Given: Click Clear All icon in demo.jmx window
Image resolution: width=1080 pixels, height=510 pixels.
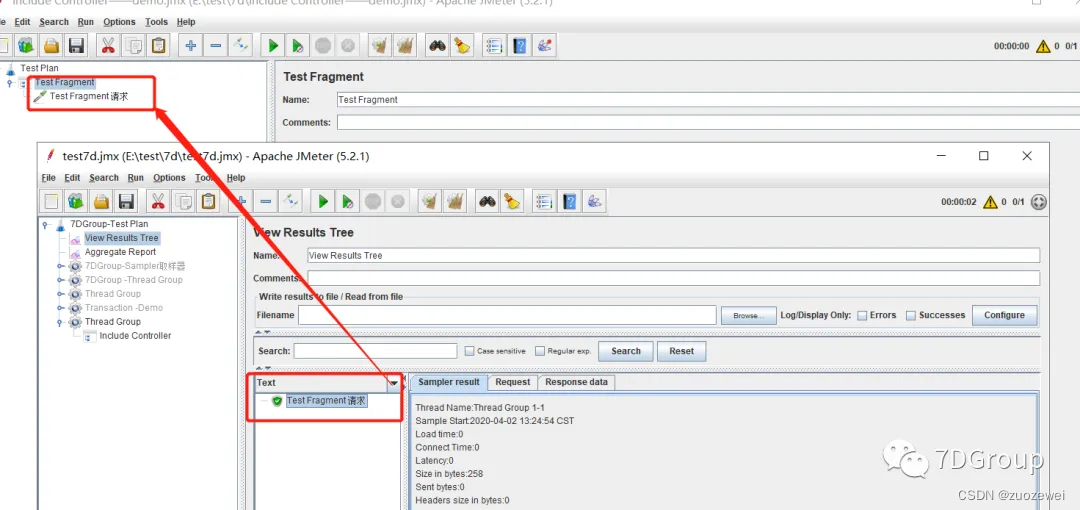Looking at the screenshot, I should [x=405, y=46].
